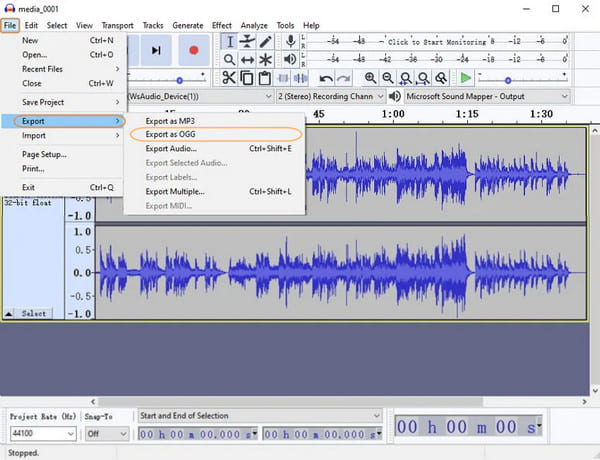Open the Analyze menu
The height and width of the screenshot is (460, 600).
(x=254, y=26)
